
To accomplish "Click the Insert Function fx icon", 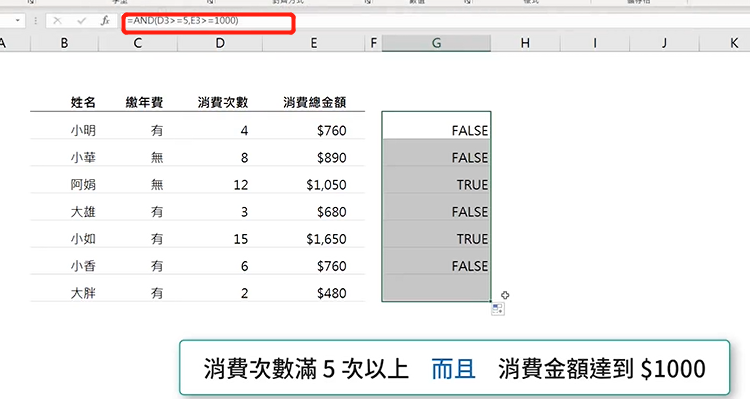I will [105, 21].
